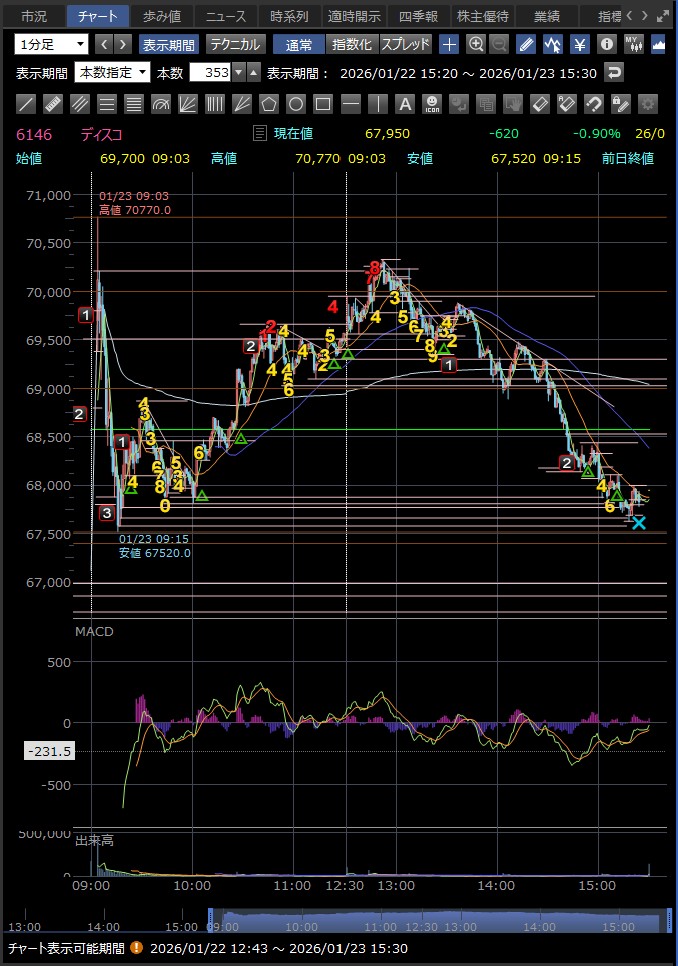Click the yen price icon
The image size is (678, 966).
tap(579, 44)
